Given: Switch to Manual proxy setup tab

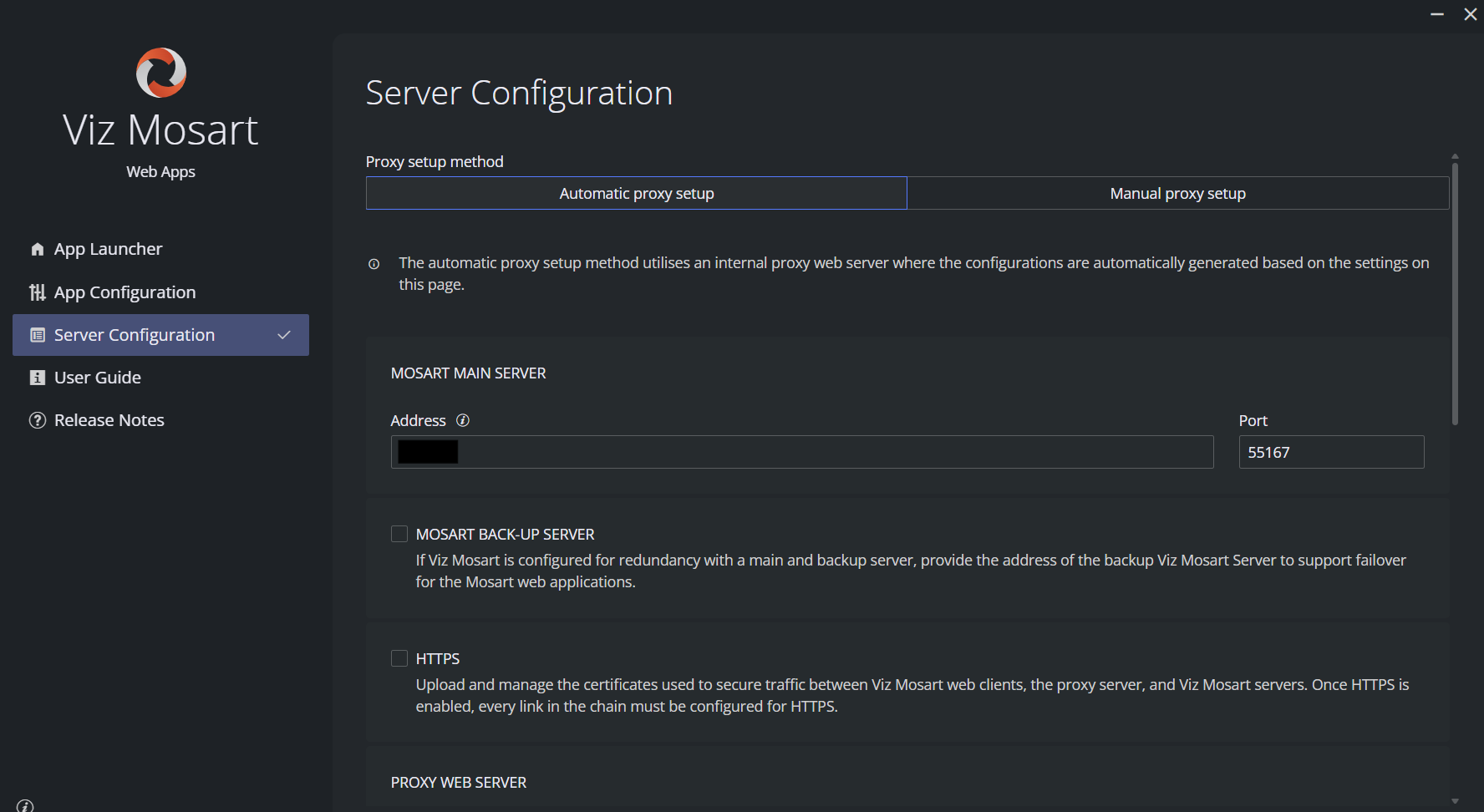Looking at the screenshot, I should 1178,193.
